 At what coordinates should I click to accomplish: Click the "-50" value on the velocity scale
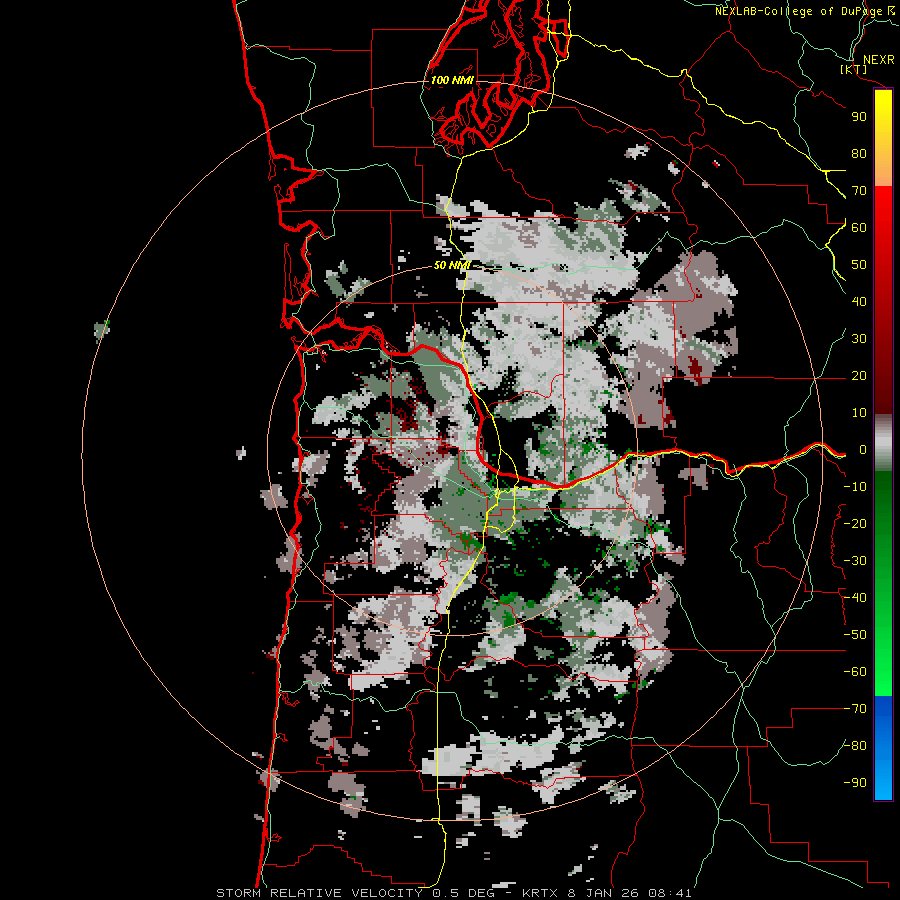pos(855,635)
